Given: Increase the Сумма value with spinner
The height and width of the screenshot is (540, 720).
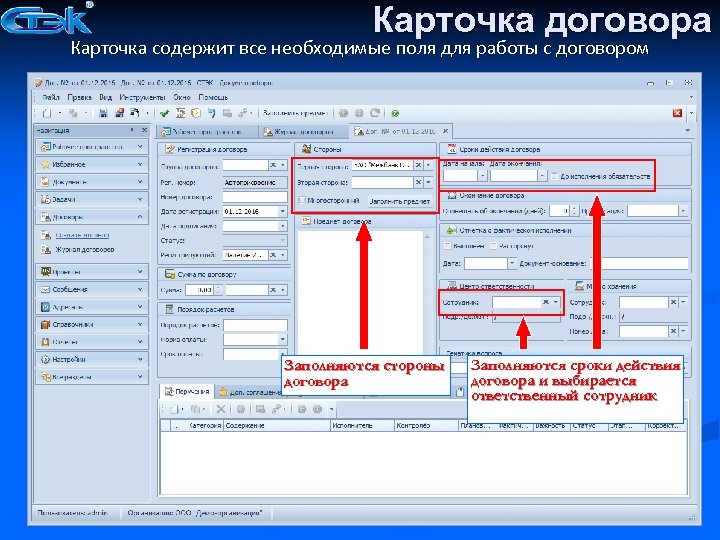Looking at the screenshot, I should 219,287.
